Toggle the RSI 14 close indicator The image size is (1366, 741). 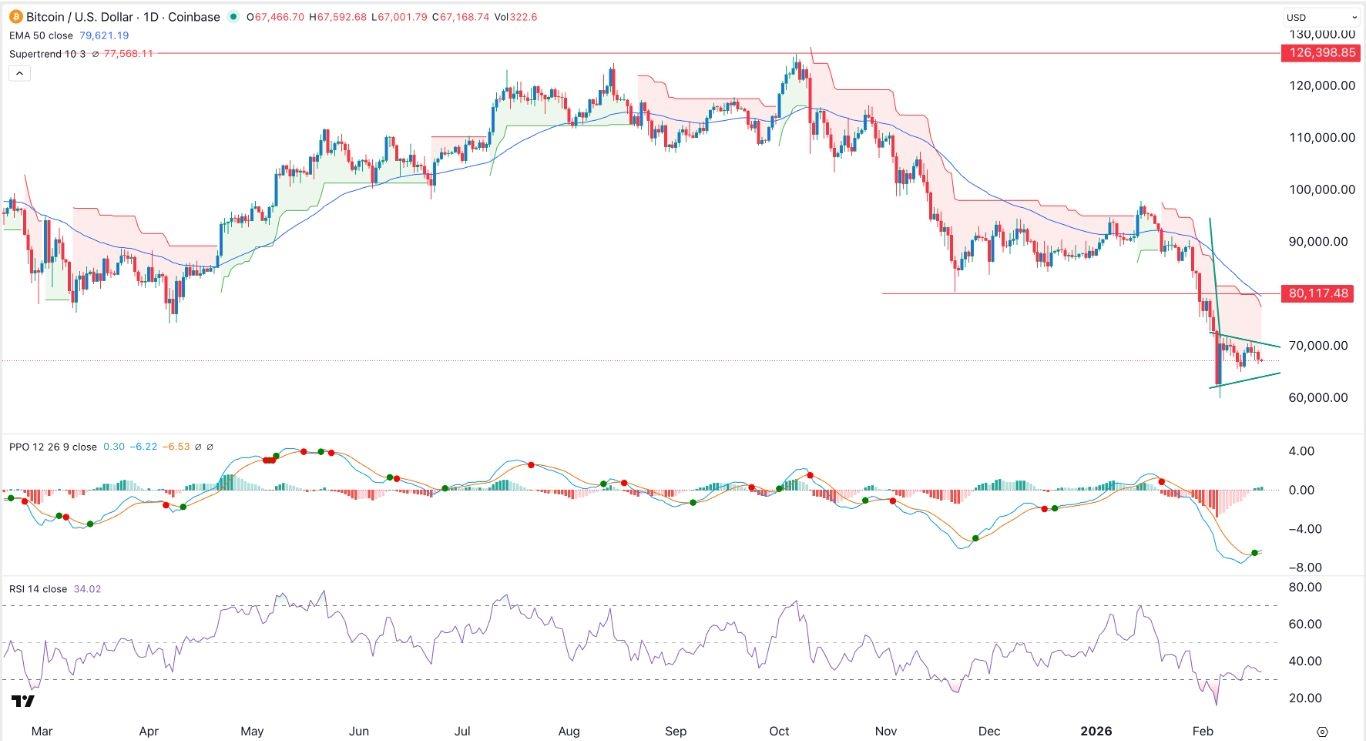click(x=40, y=589)
